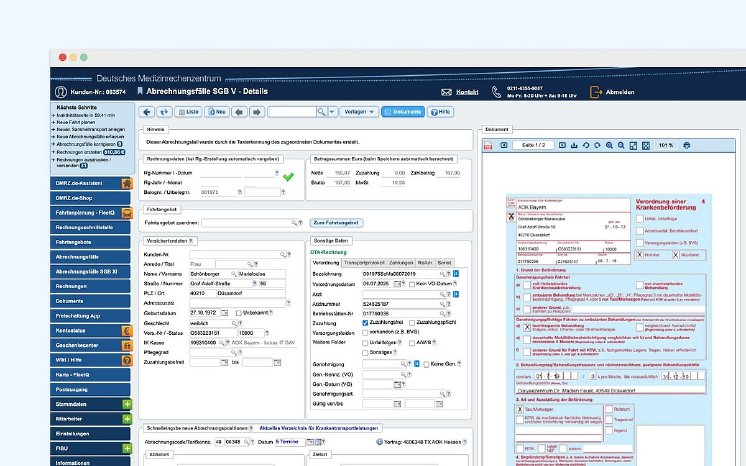Check the Unfallfolgen checkbox
The width and height of the screenshot is (746, 466).
pos(365,343)
